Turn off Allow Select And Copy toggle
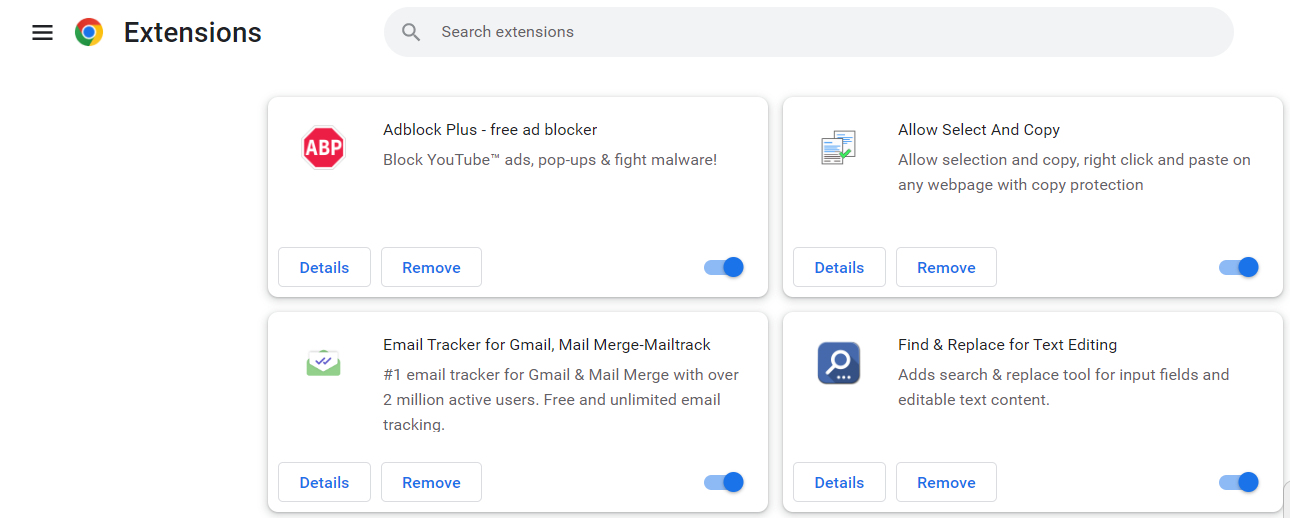Viewport: 1290px width, 518px height. click(x=1238, y=267)
